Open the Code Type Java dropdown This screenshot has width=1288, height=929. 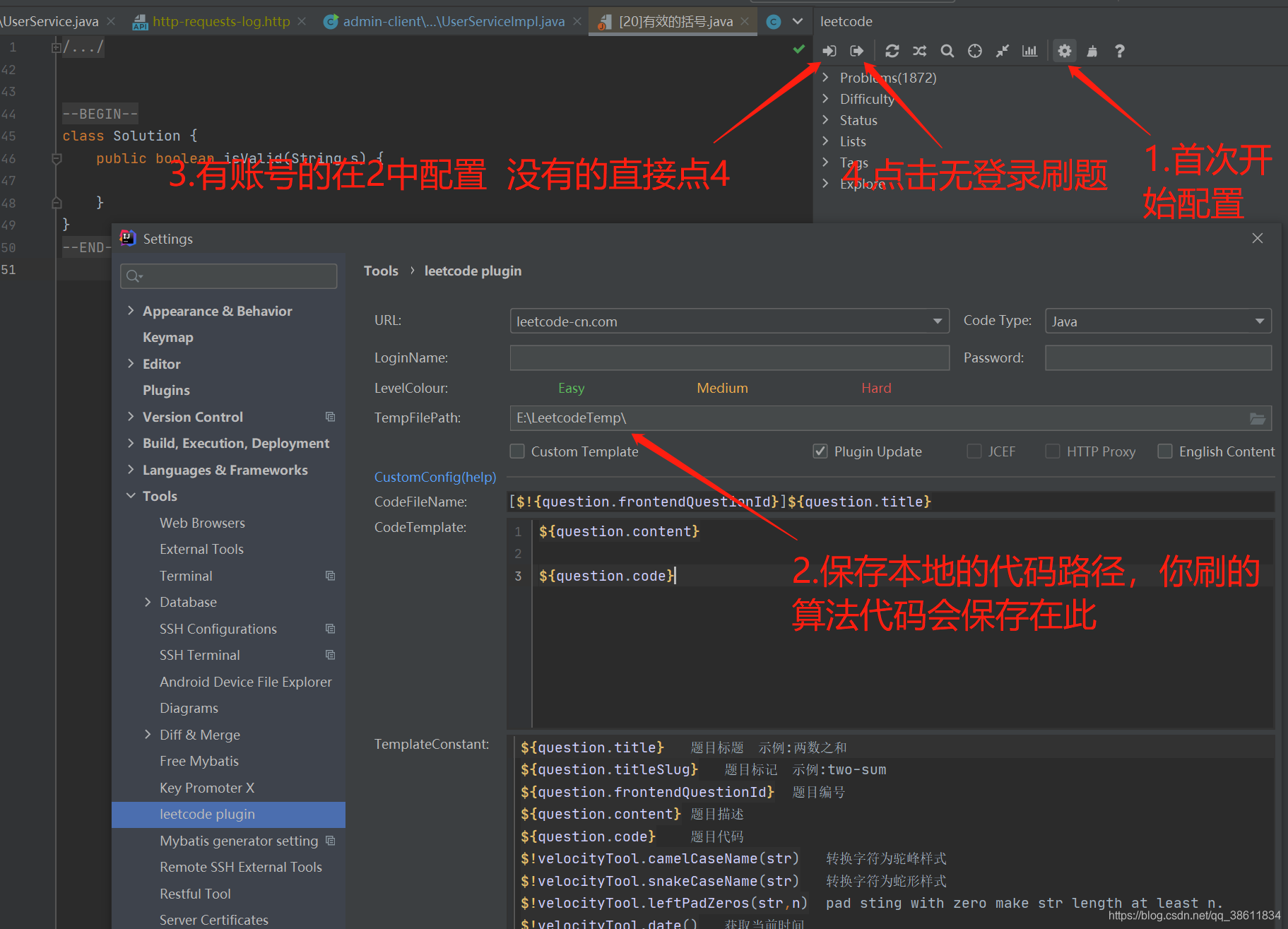(1159, 321)
